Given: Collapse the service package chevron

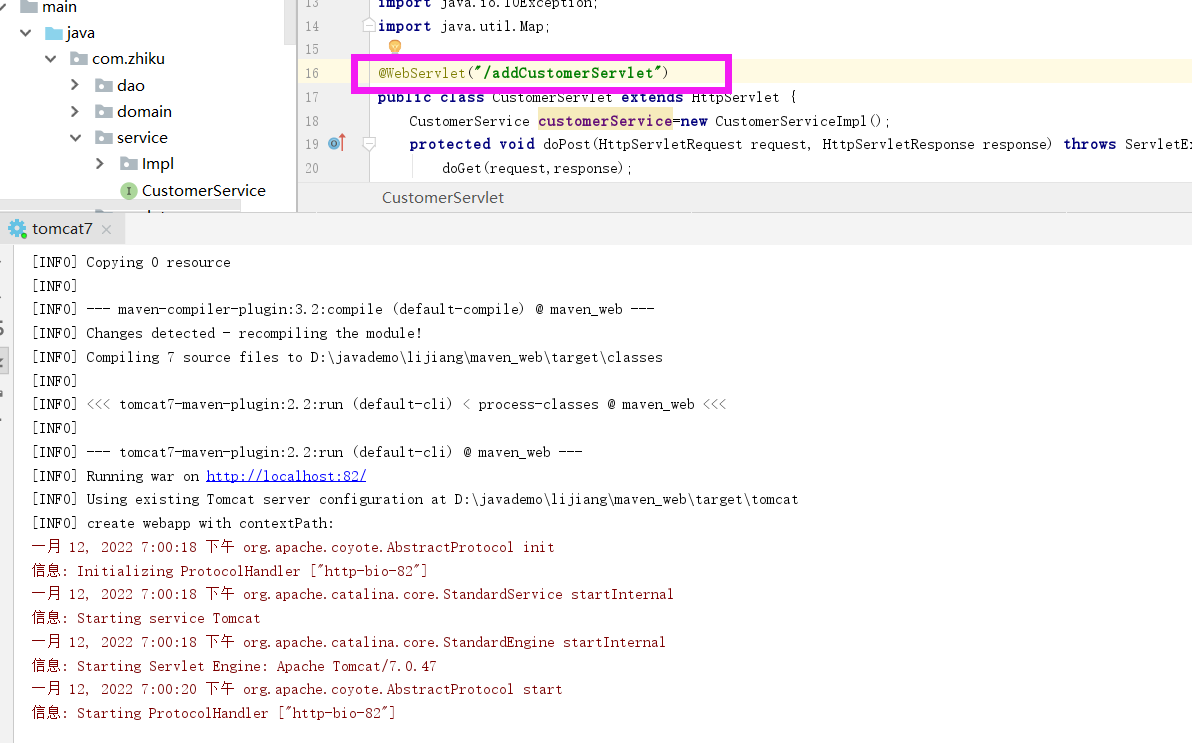Looking at the screenshot, I should (x=75, y=138).
